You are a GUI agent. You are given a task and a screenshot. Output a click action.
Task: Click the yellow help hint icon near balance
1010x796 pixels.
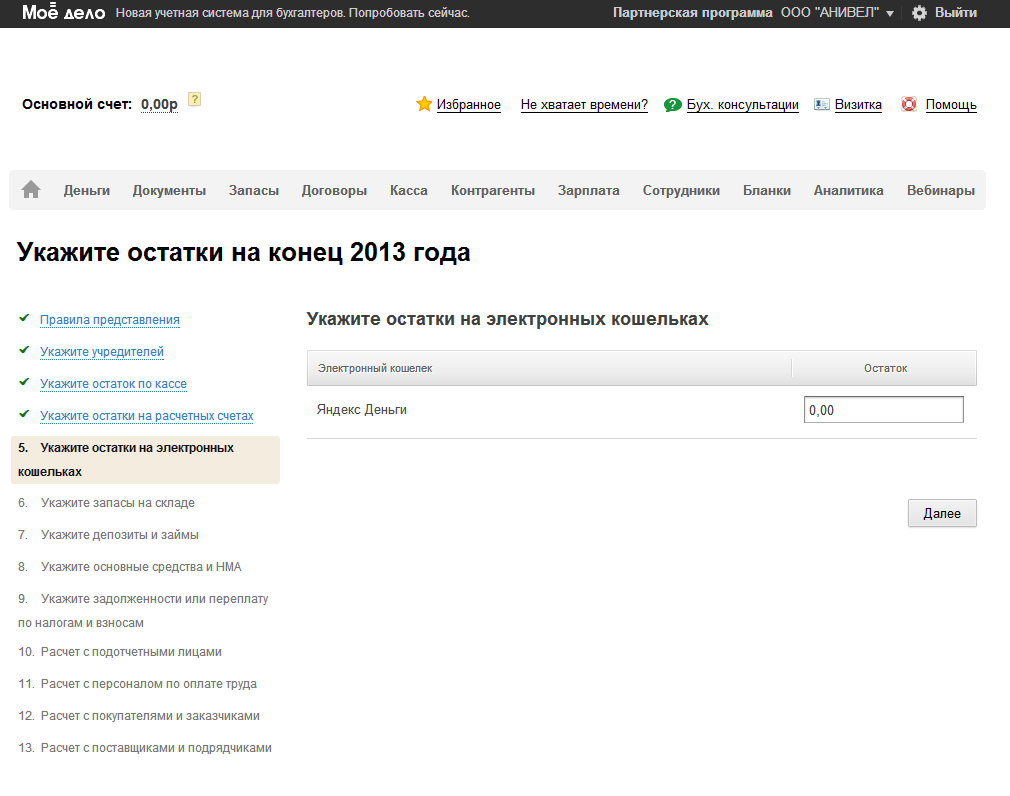[x=195, y=99]
